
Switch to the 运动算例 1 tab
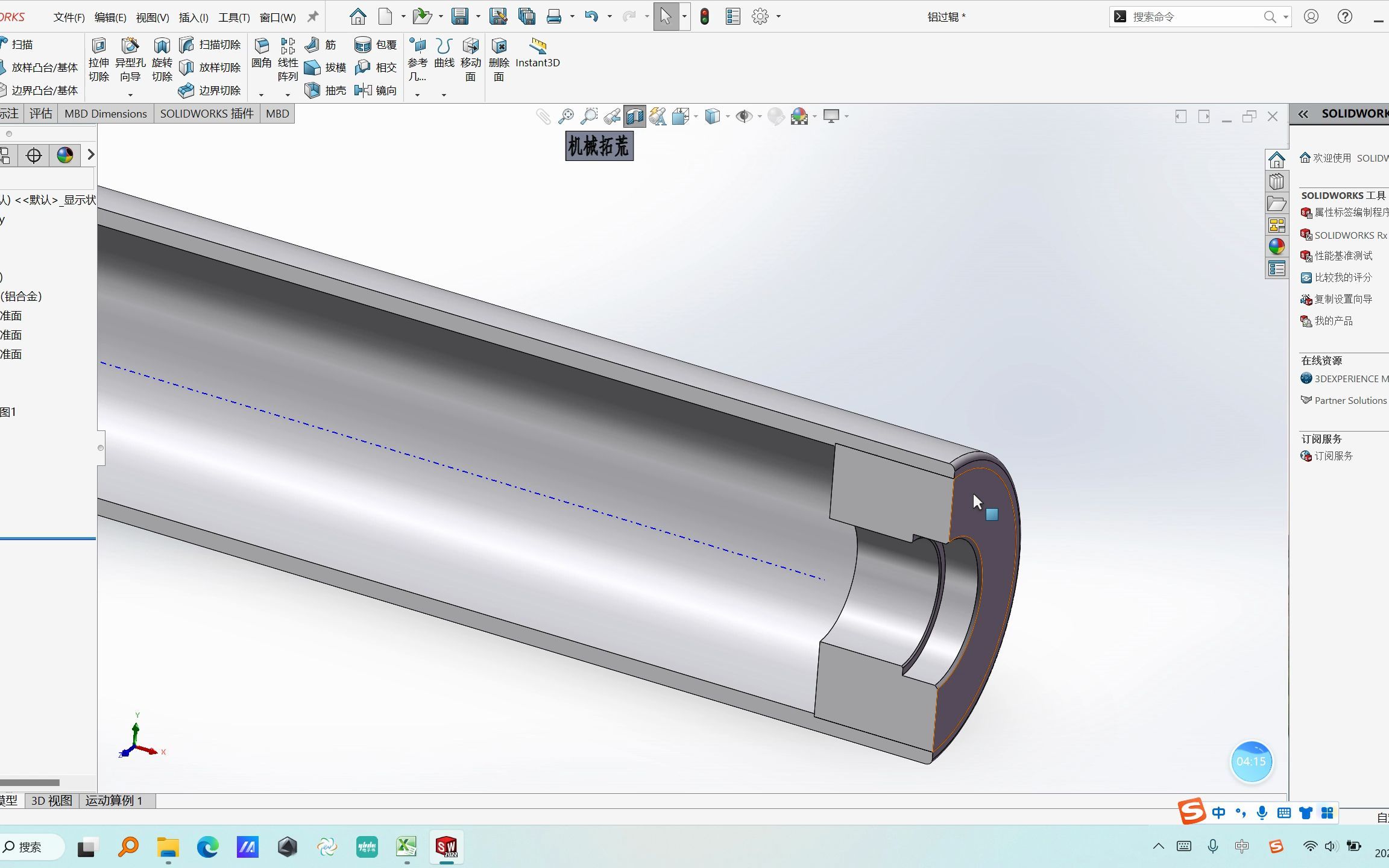point(113,801)
